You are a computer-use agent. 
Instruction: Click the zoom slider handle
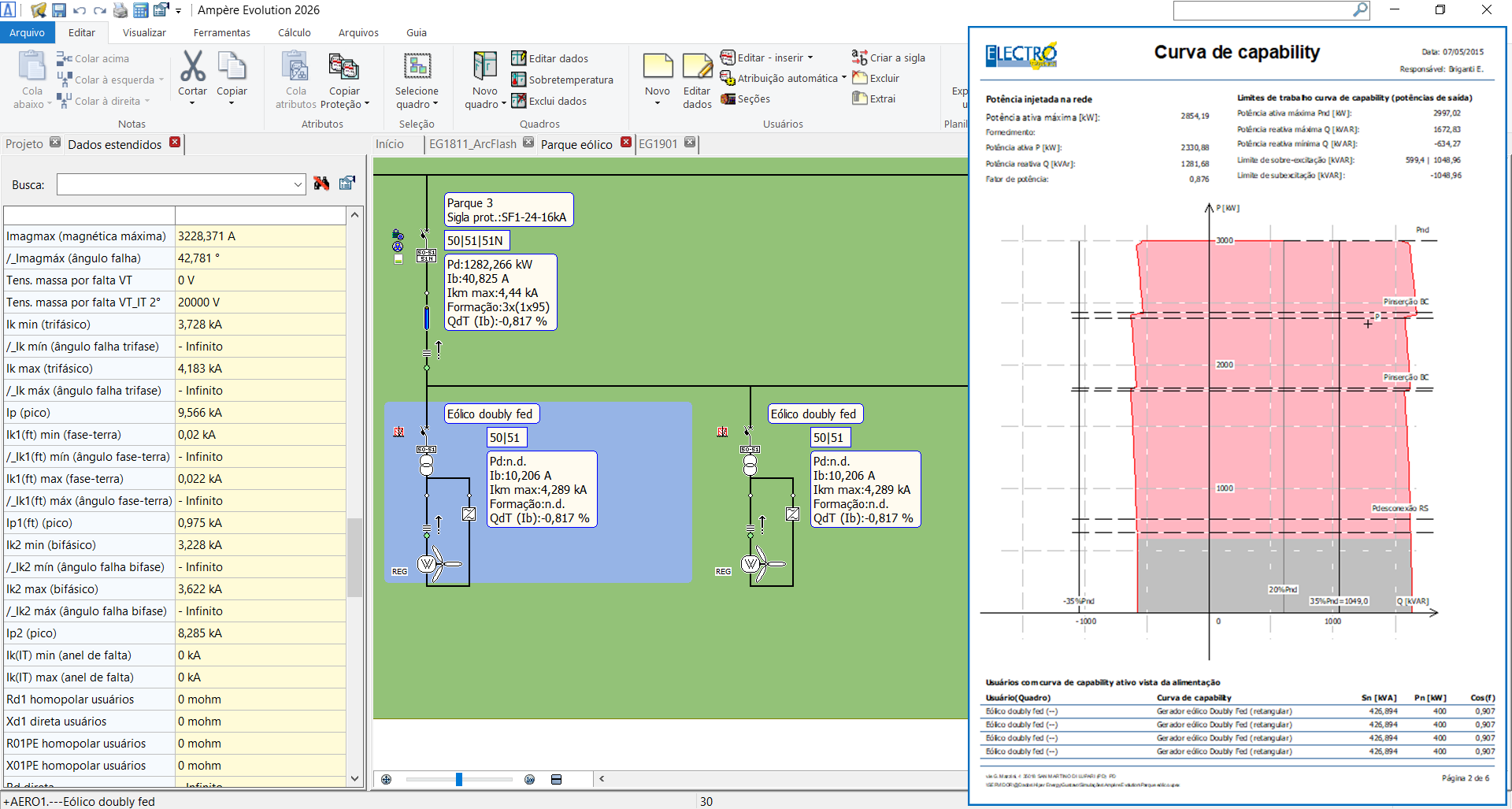[x=458, y=779]
